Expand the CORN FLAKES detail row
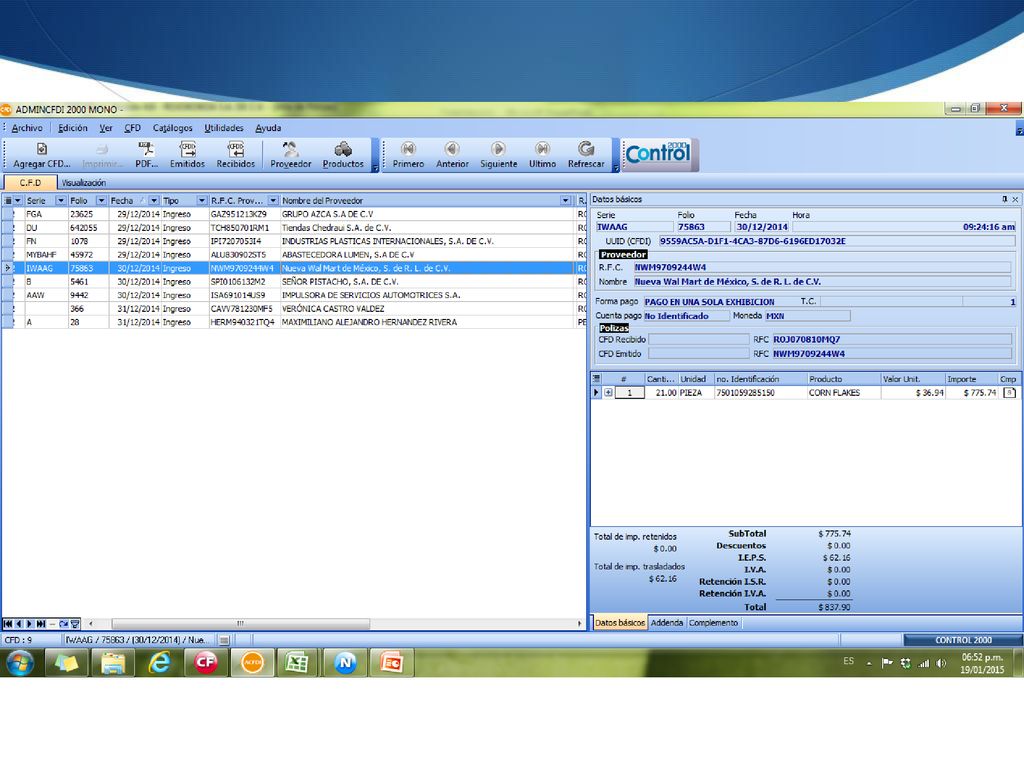This screenshot has width=1024, height=768. pyautogui.click(x=608, y=392)
